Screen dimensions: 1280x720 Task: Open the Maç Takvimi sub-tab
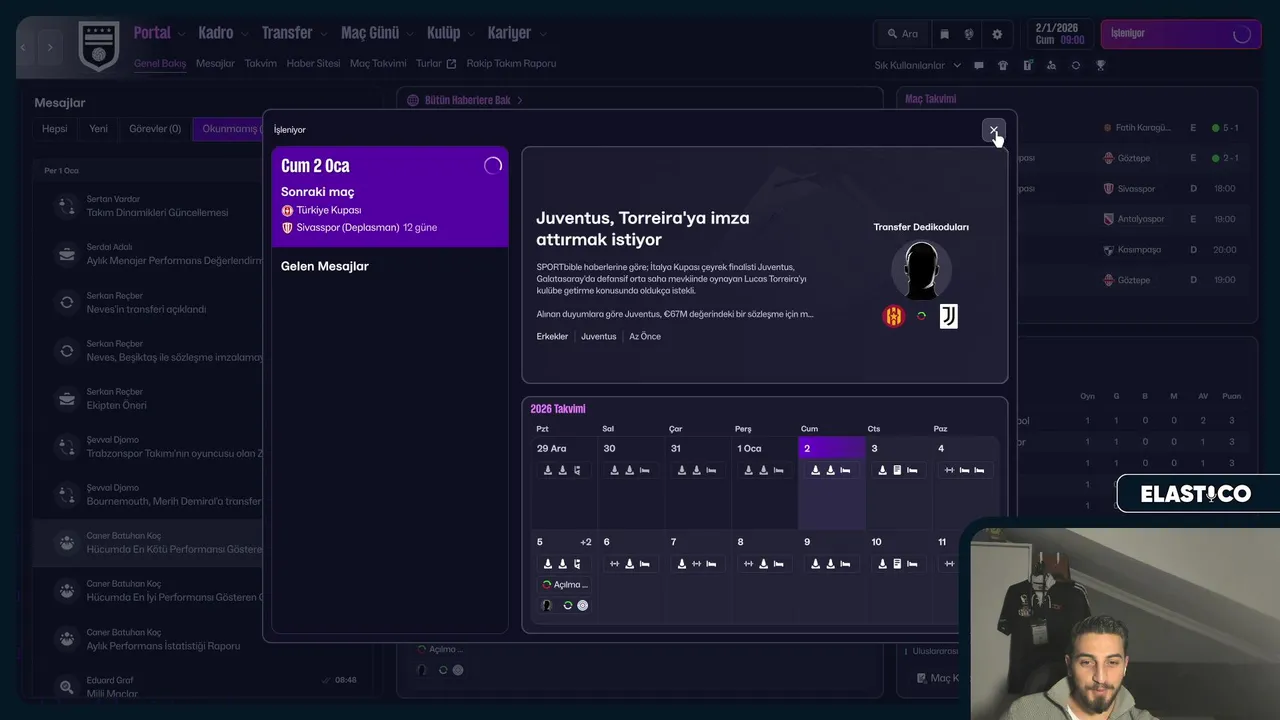click(x=378, y=63)
